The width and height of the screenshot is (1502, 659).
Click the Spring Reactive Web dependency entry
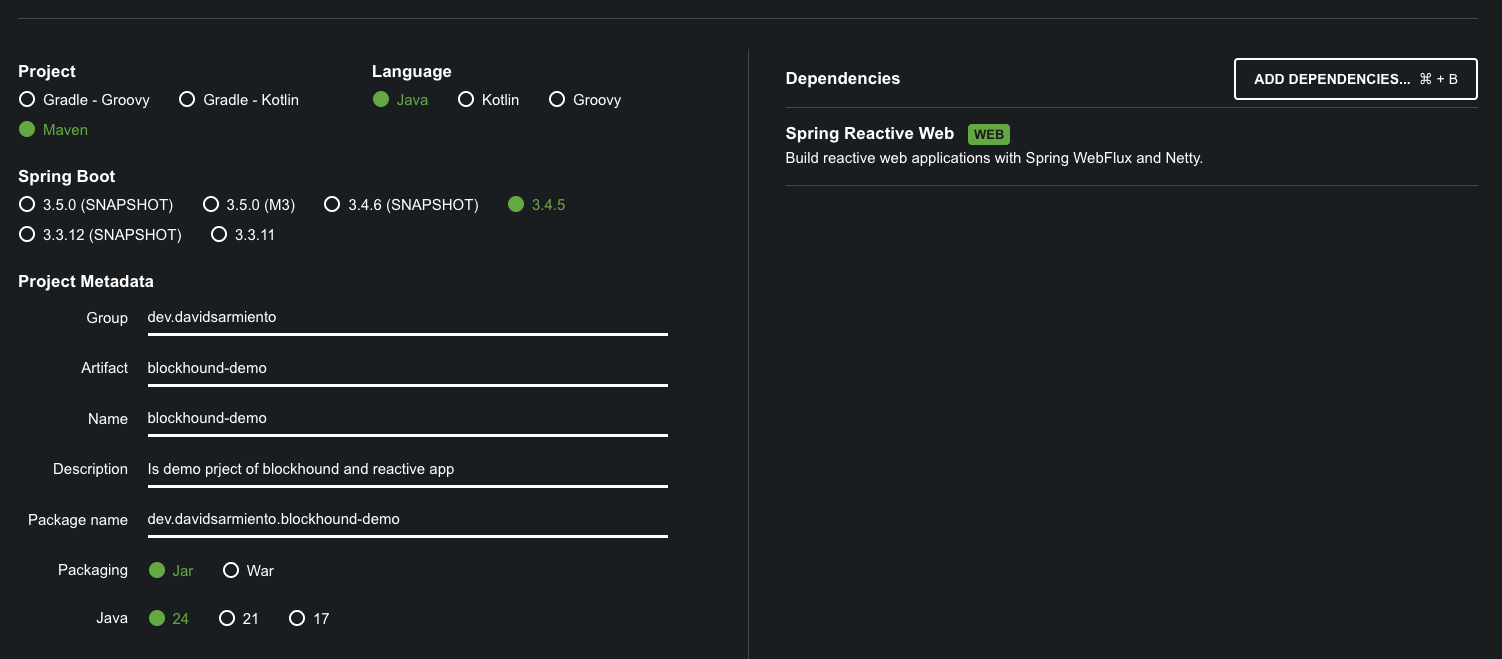click(1131, 146)
